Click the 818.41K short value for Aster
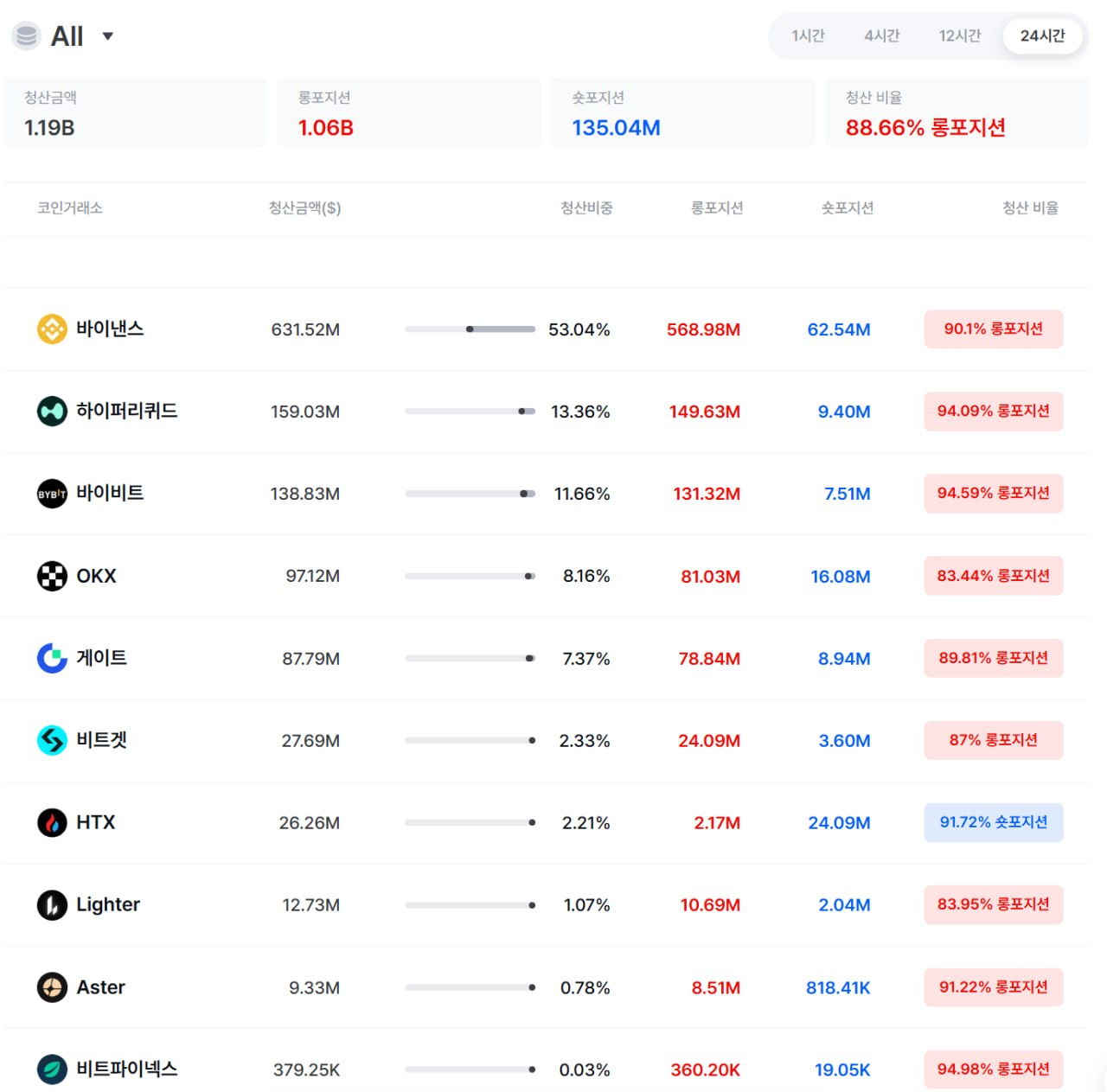 (838, 987)
